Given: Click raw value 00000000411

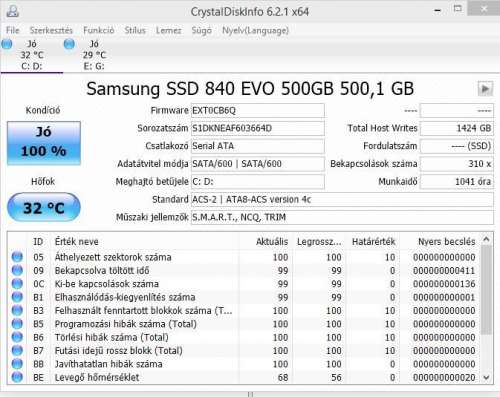Looking at the screenshot, I should pos(444,270).
